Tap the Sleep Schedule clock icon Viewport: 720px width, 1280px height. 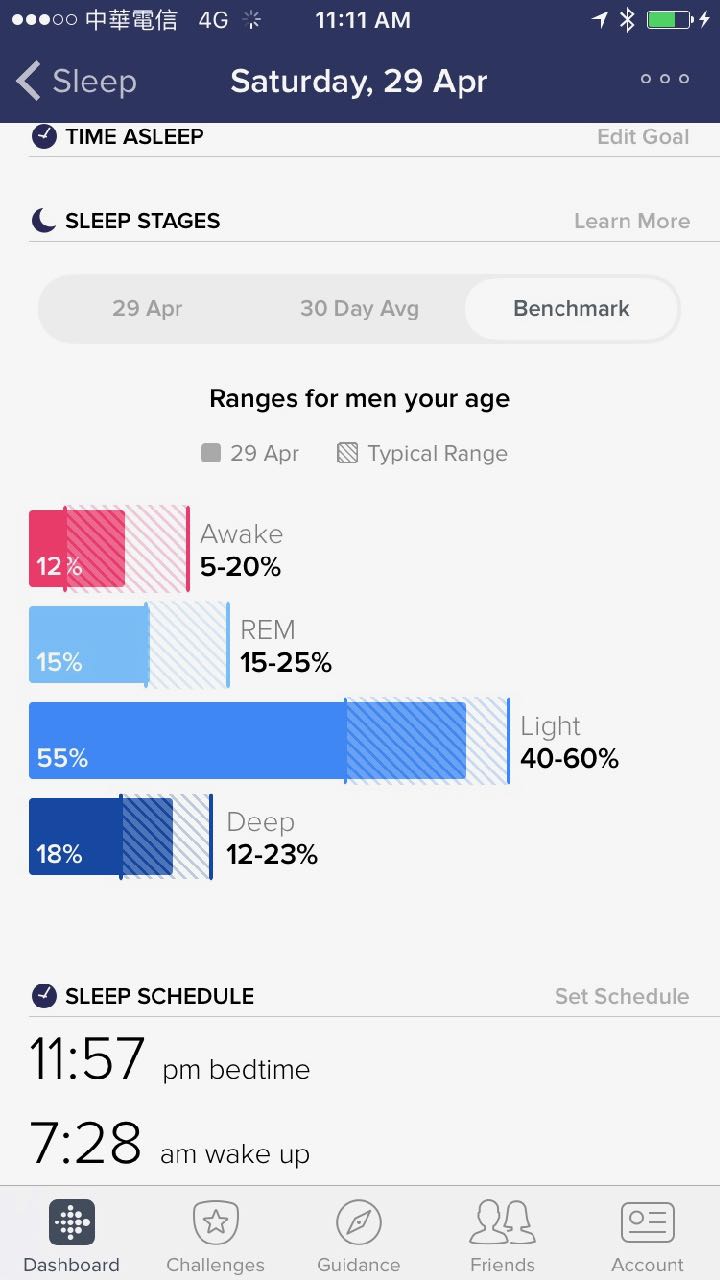click(44, 996)
